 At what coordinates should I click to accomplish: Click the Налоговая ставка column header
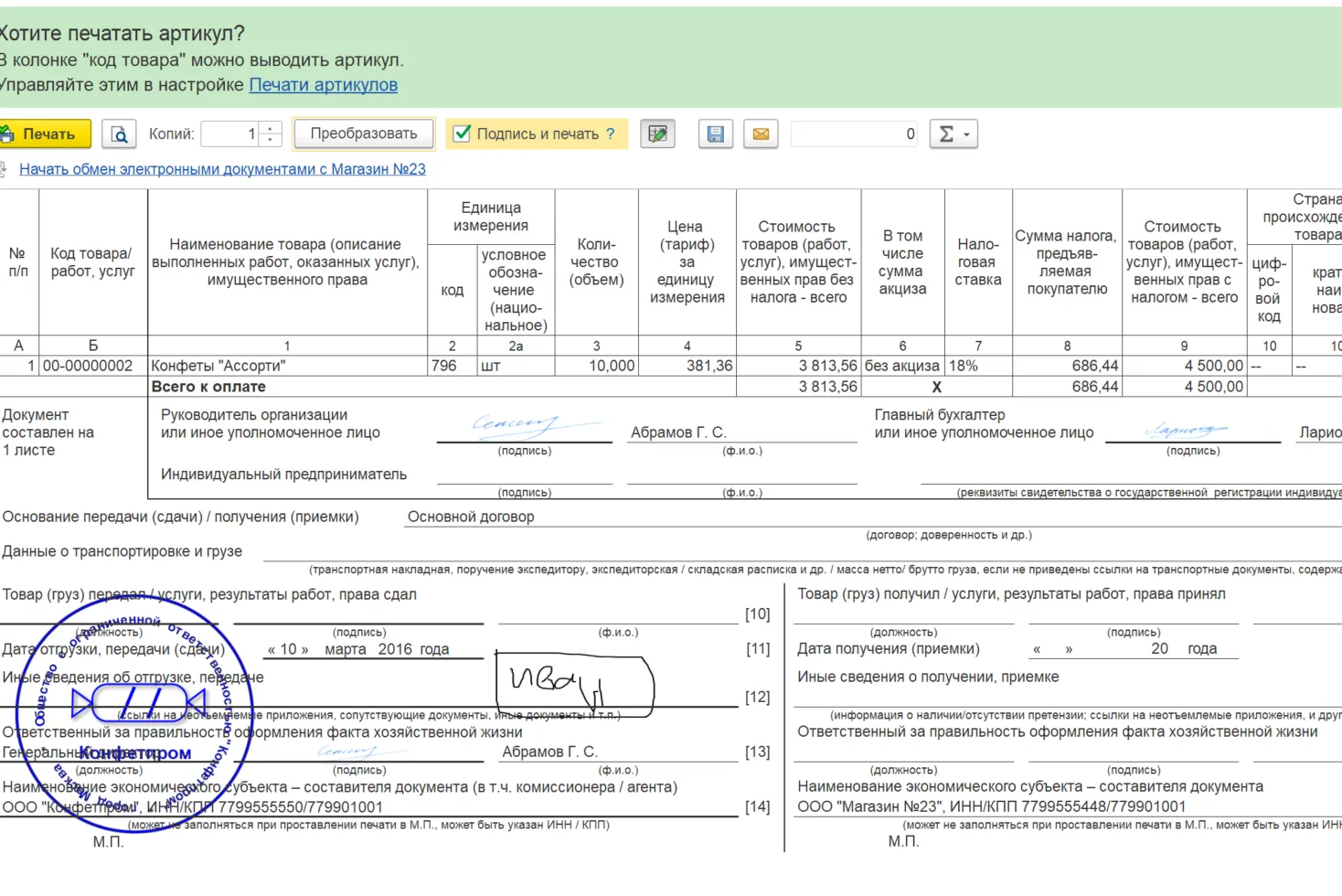pos(978,262)
